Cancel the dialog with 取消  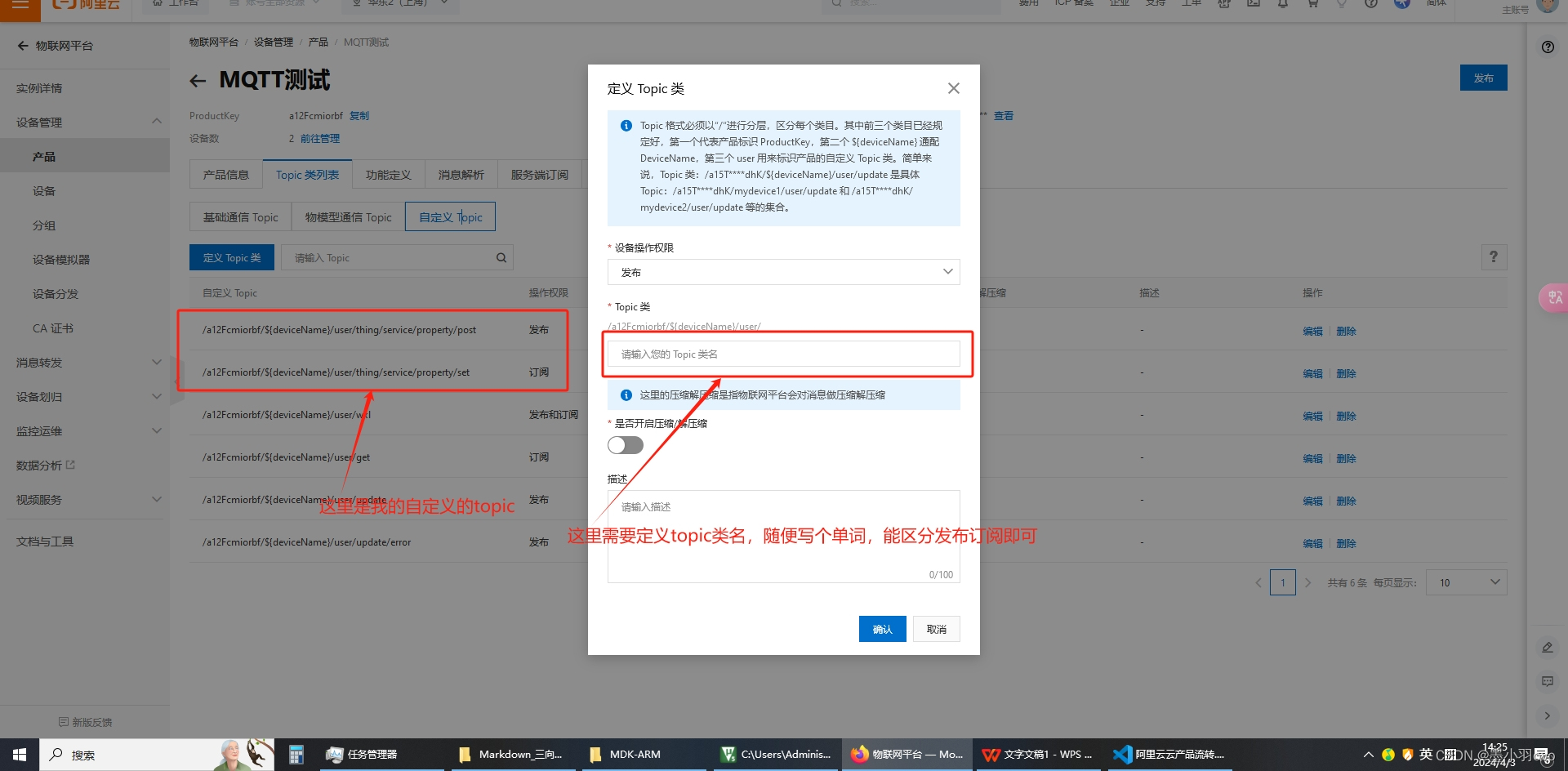[x=936, y=629]
